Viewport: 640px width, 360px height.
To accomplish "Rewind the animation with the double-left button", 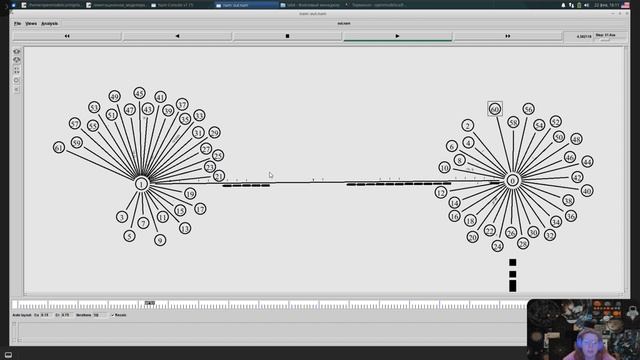I will 67,36.
